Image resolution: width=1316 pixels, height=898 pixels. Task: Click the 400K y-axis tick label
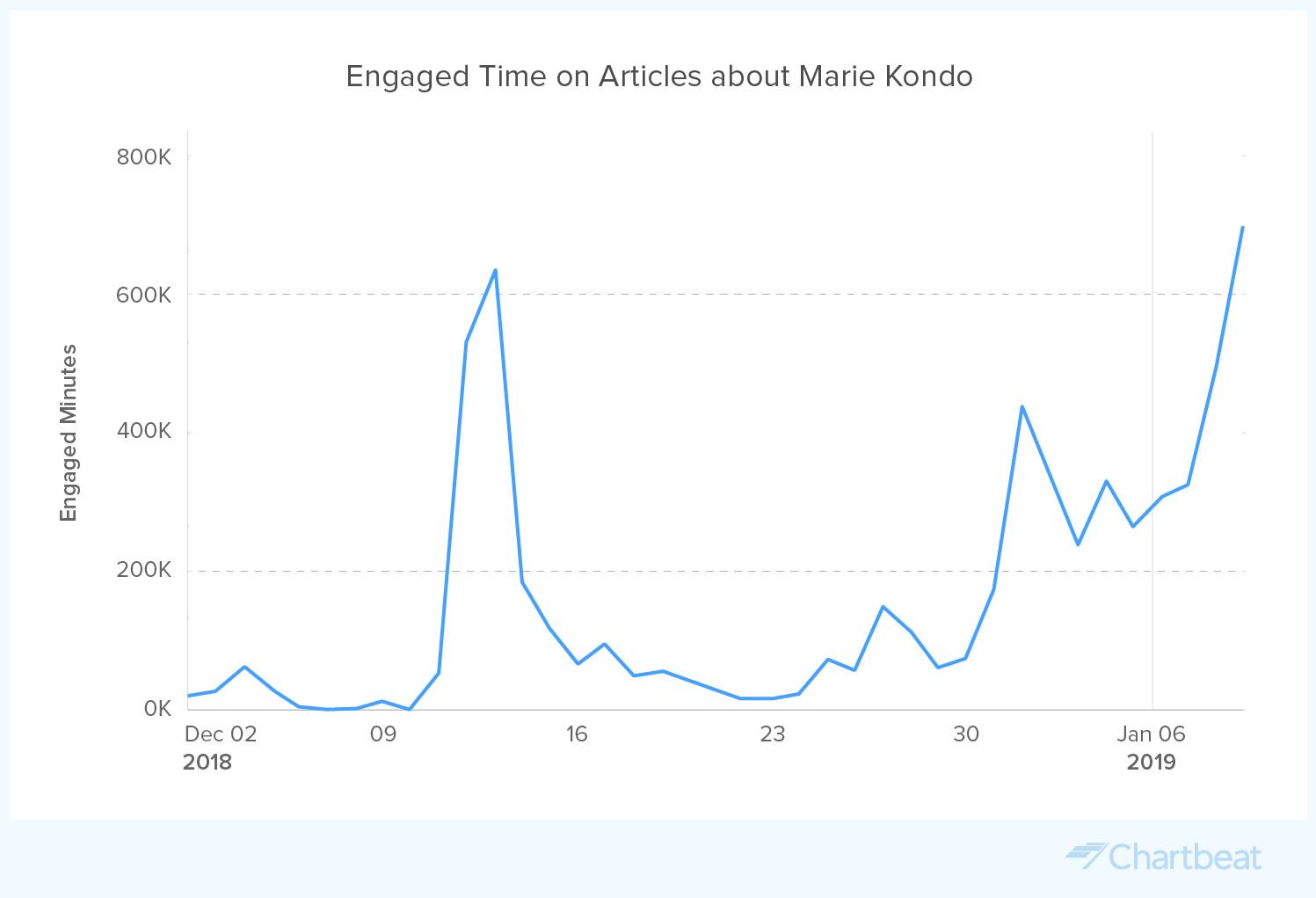[143, 432]
